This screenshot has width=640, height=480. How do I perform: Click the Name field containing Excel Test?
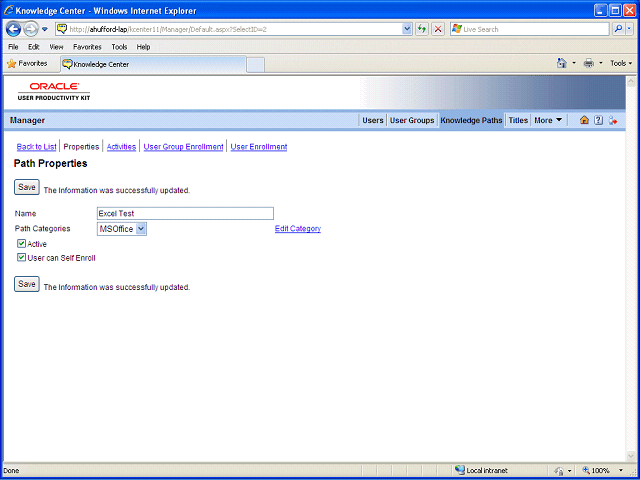[x=185, y=213]
